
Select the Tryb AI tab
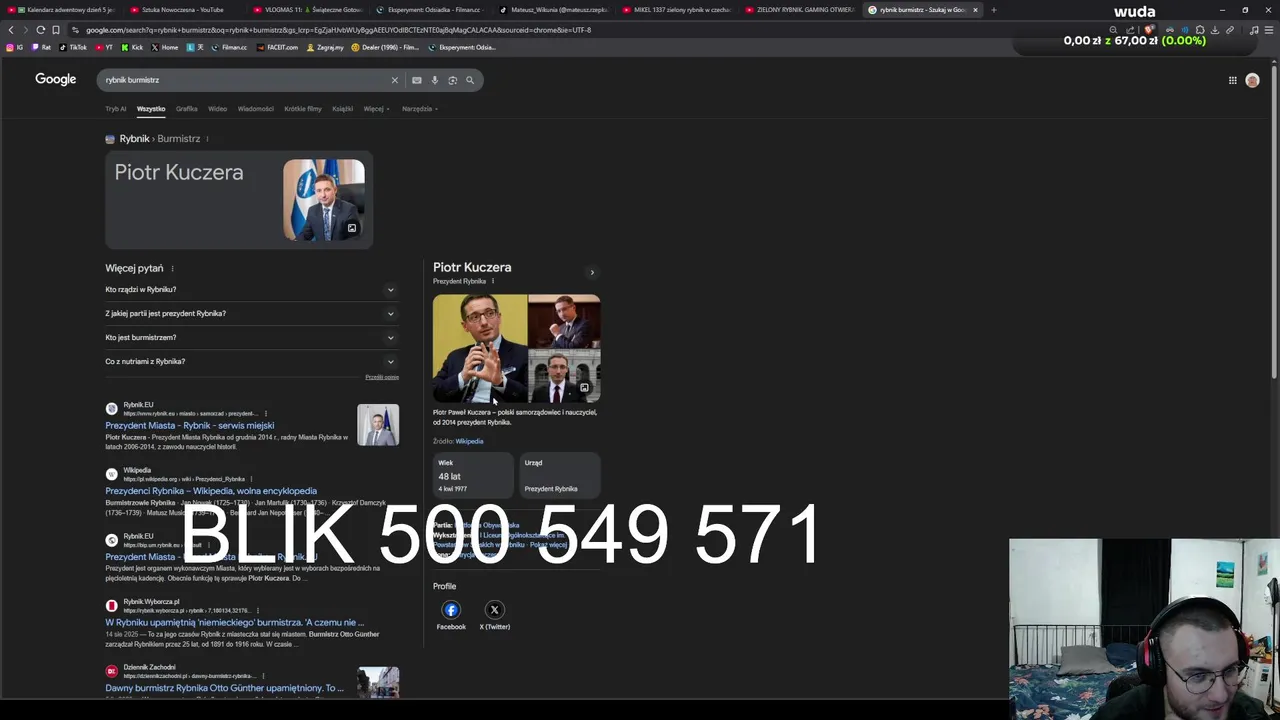click(x=116, y=109)
